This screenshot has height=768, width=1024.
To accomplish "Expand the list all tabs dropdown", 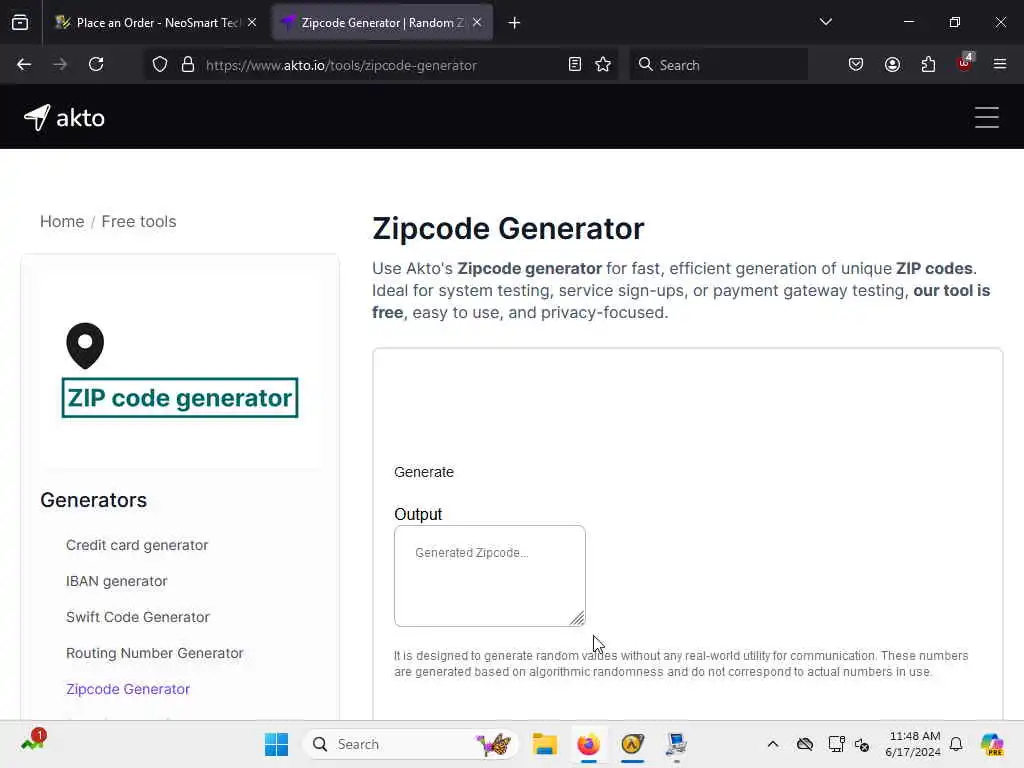I will (x=825, y=22).
